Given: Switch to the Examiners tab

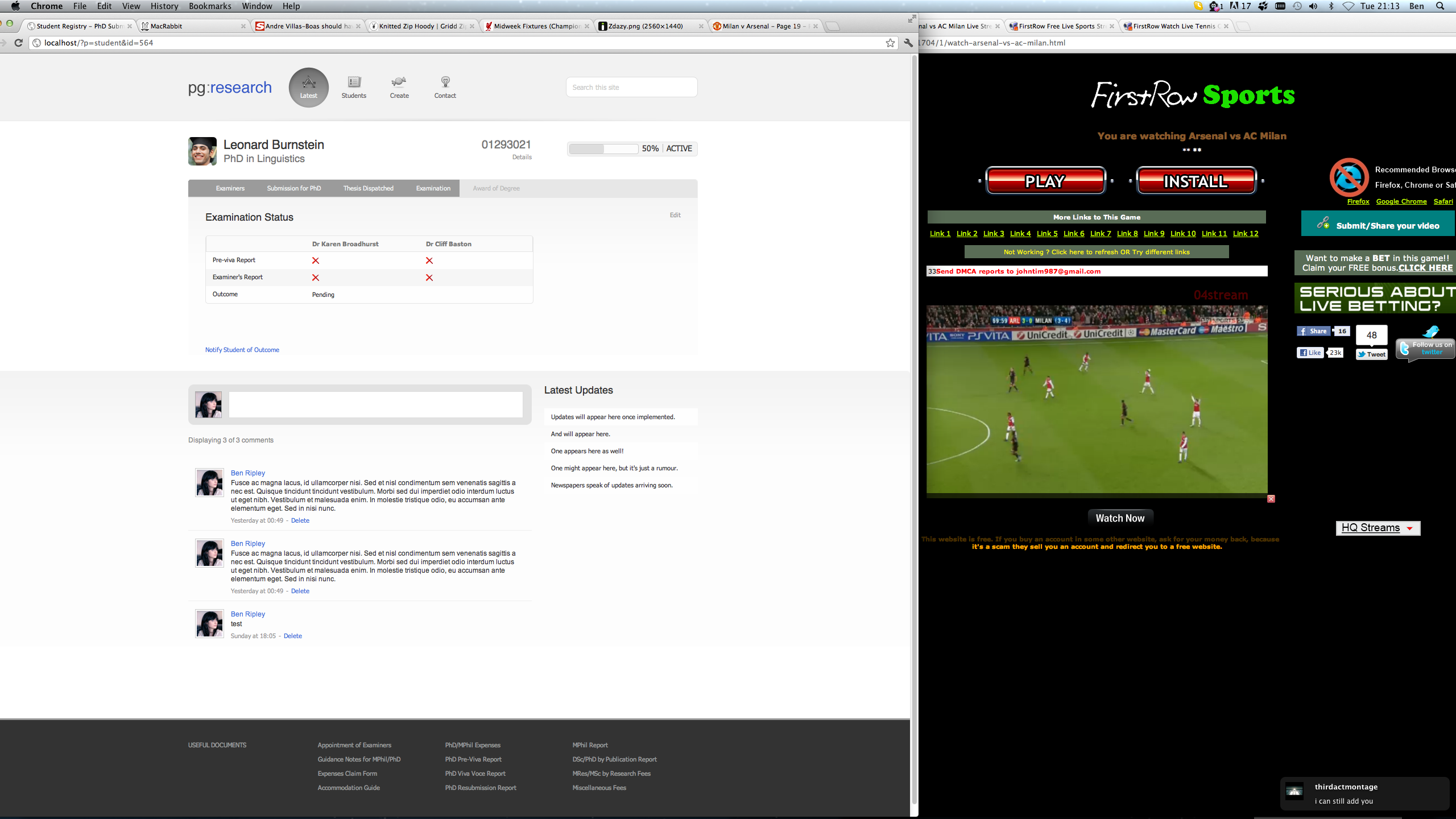Looking at the screenshot, I should 230,188.
